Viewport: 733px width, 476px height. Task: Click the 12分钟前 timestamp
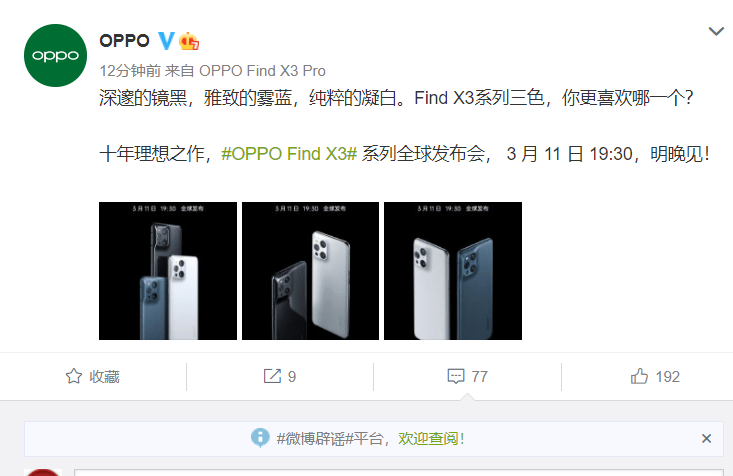coord(130,71)
